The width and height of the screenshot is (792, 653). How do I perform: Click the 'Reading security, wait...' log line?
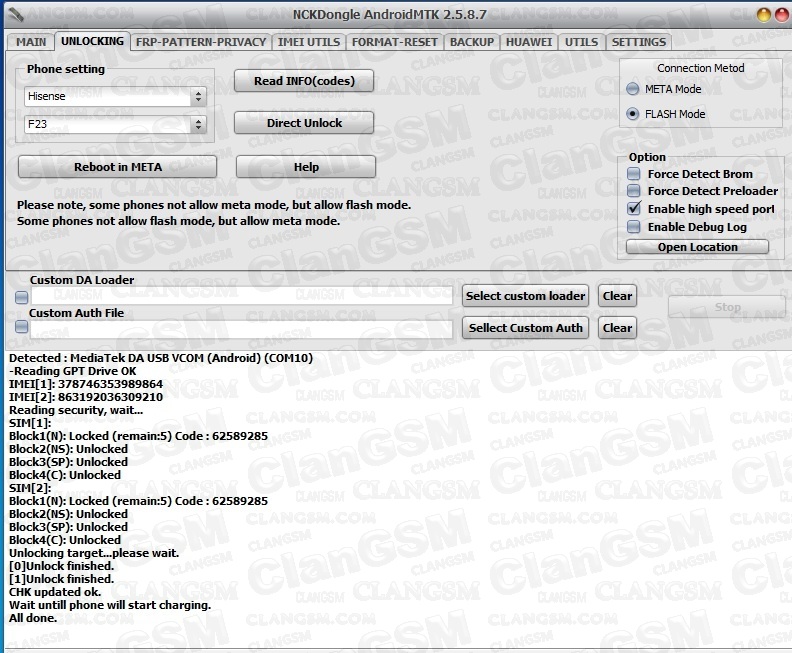(x=76, y=410)
